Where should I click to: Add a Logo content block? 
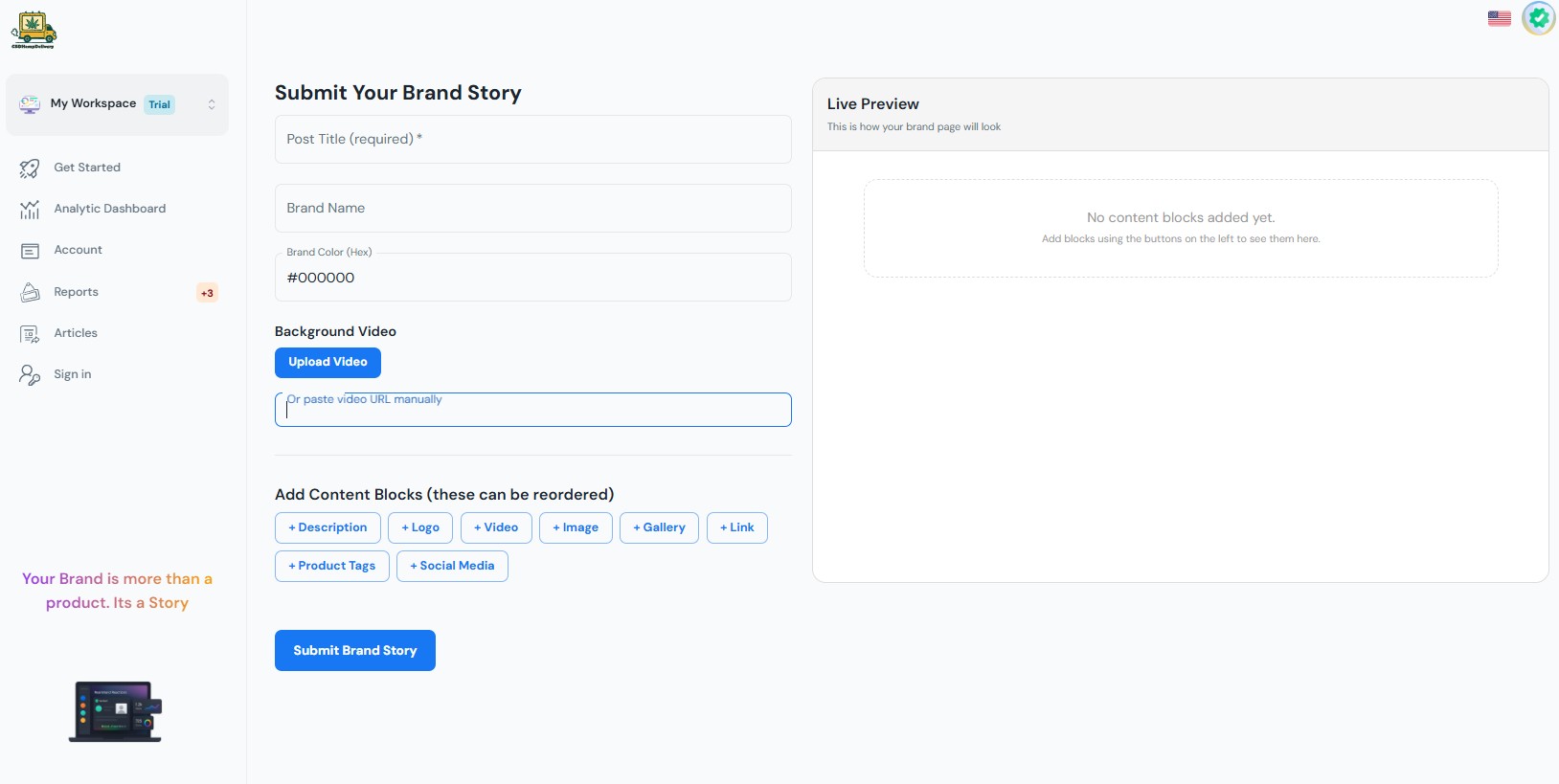point(420,527)
